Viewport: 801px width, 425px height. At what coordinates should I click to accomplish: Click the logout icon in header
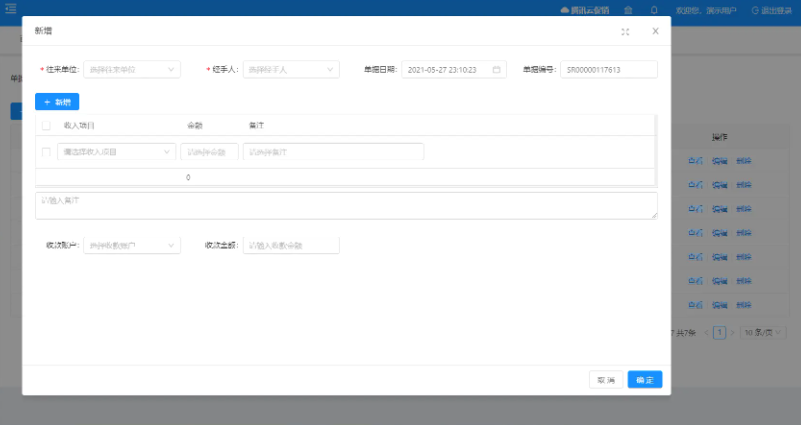coord(755,10)
